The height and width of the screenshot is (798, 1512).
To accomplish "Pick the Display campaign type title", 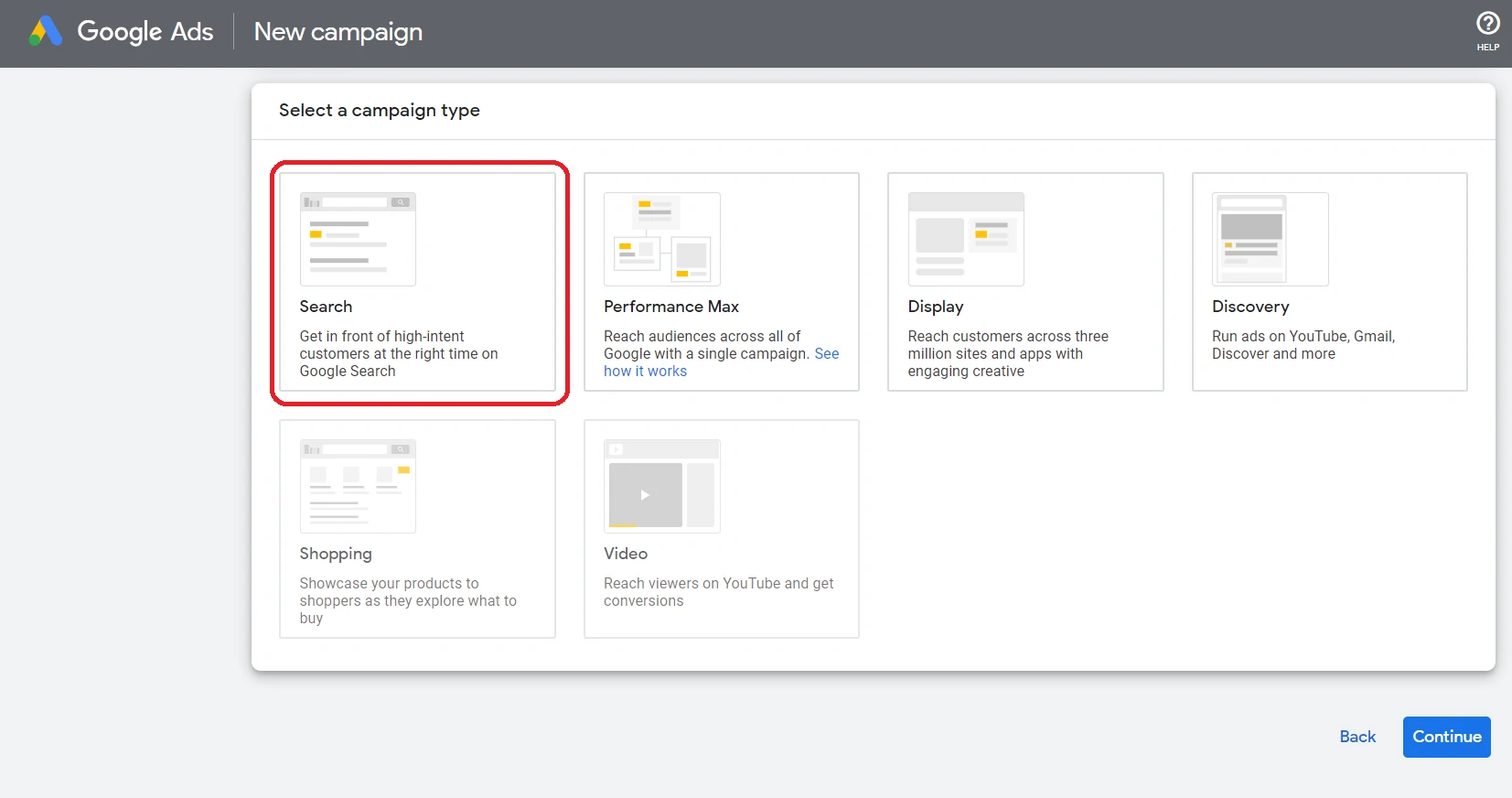I will tap(935, 307).
